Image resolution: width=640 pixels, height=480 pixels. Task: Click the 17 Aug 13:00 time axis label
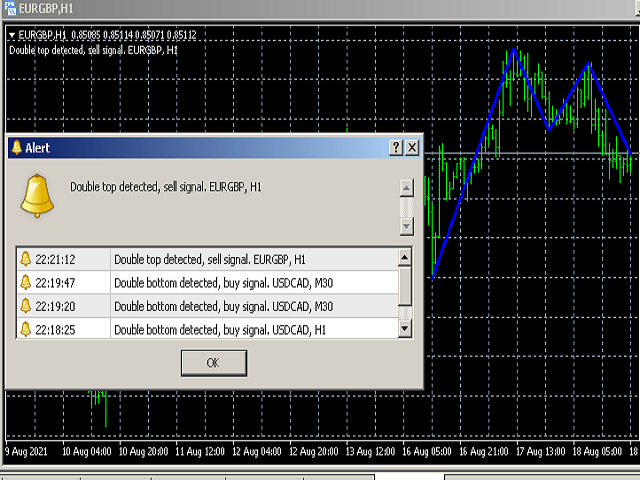(x=541, y=451)
